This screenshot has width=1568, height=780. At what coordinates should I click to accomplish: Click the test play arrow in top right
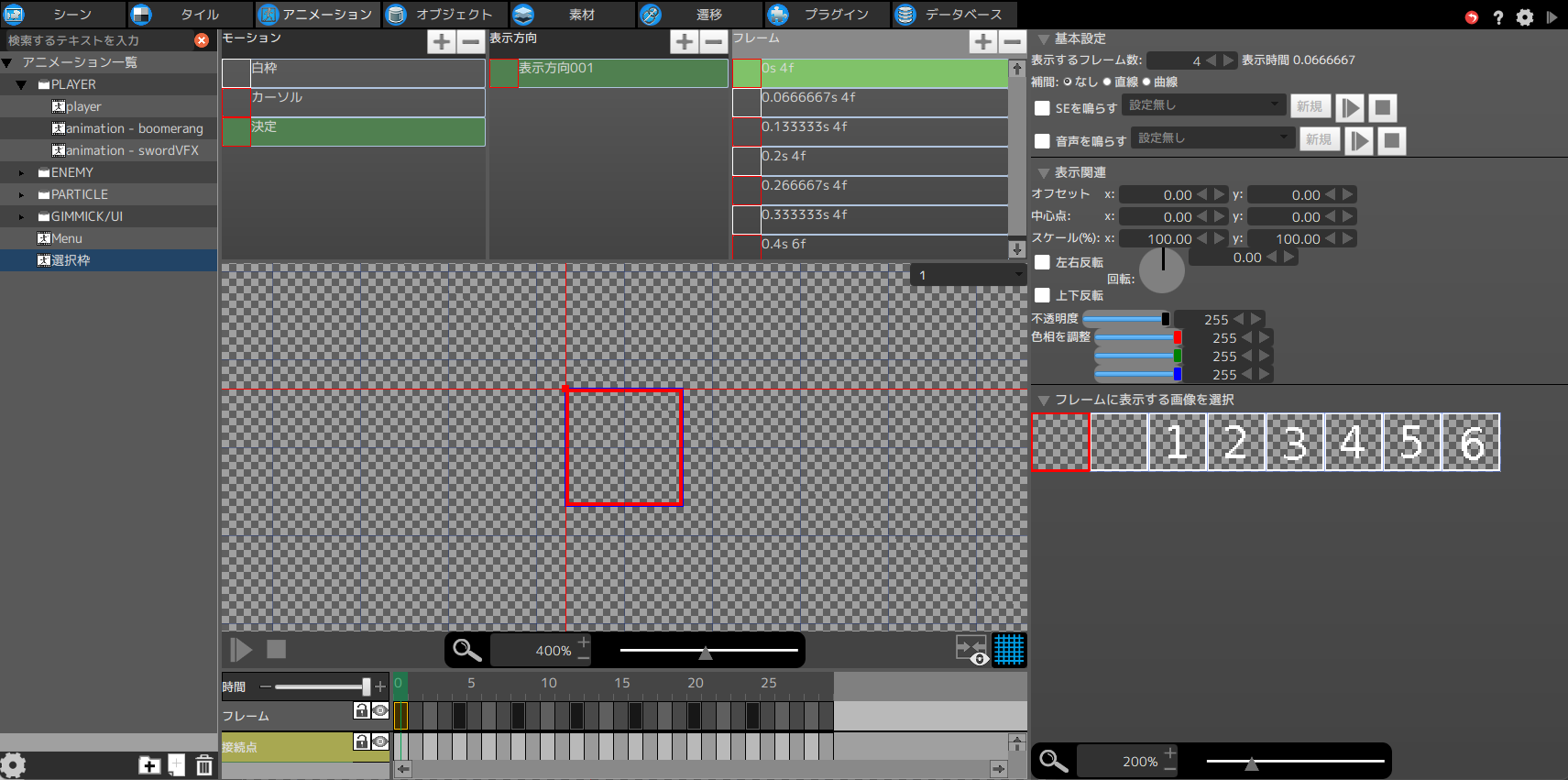pyautogui.click(x=1552, y=16)
